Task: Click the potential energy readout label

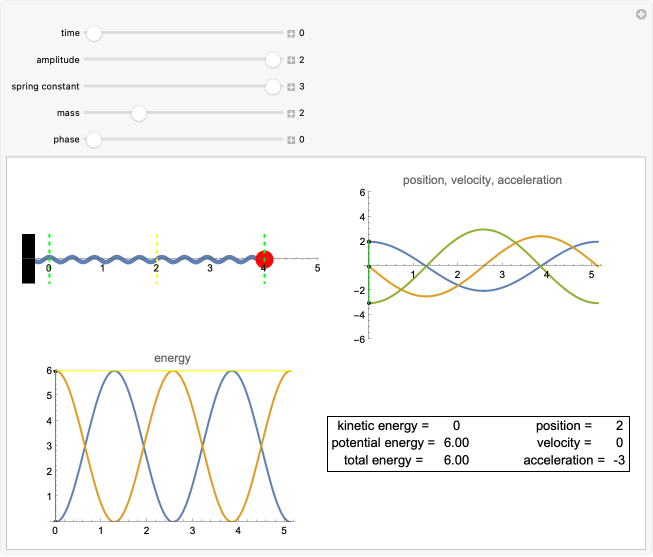Action: [382, 442]
